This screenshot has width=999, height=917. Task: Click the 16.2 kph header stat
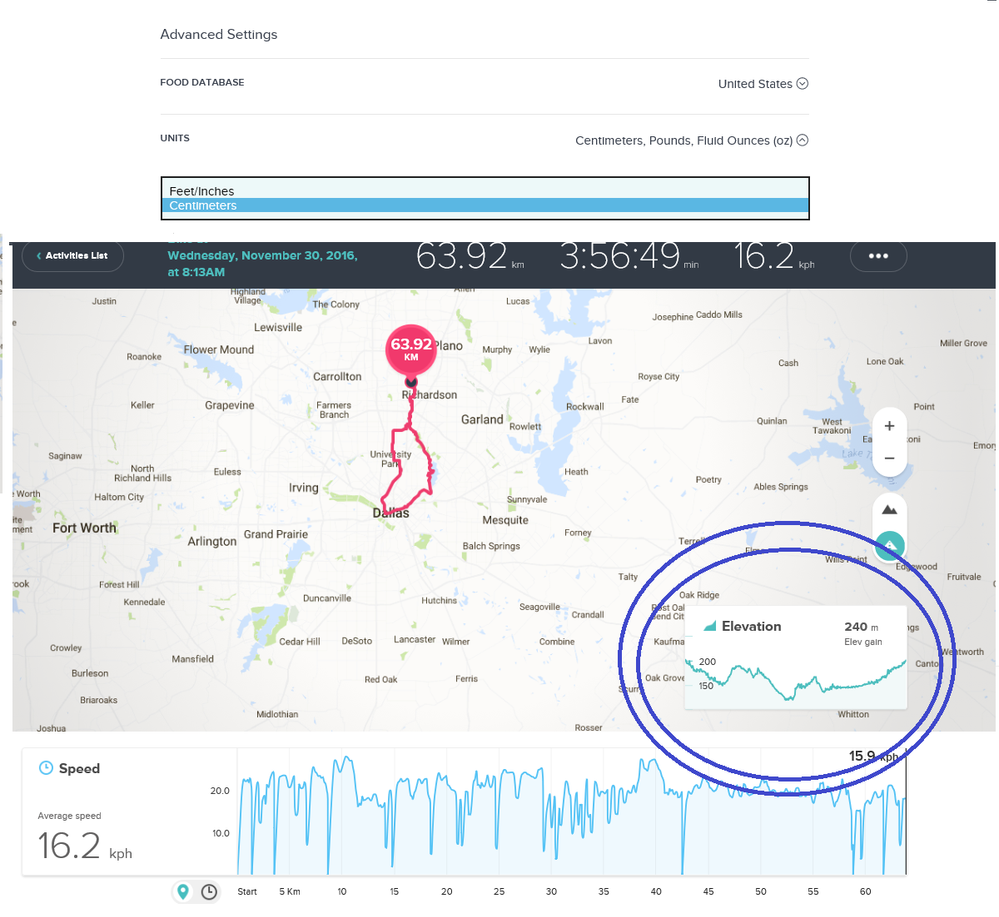coord(774,256)
